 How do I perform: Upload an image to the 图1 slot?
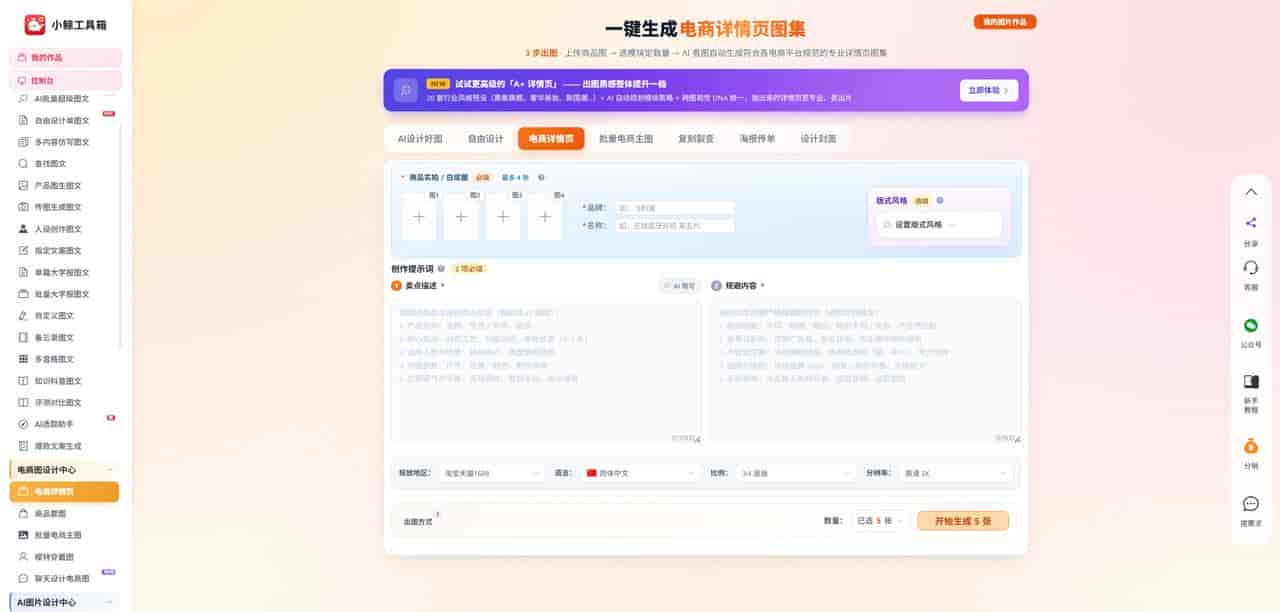419,217
